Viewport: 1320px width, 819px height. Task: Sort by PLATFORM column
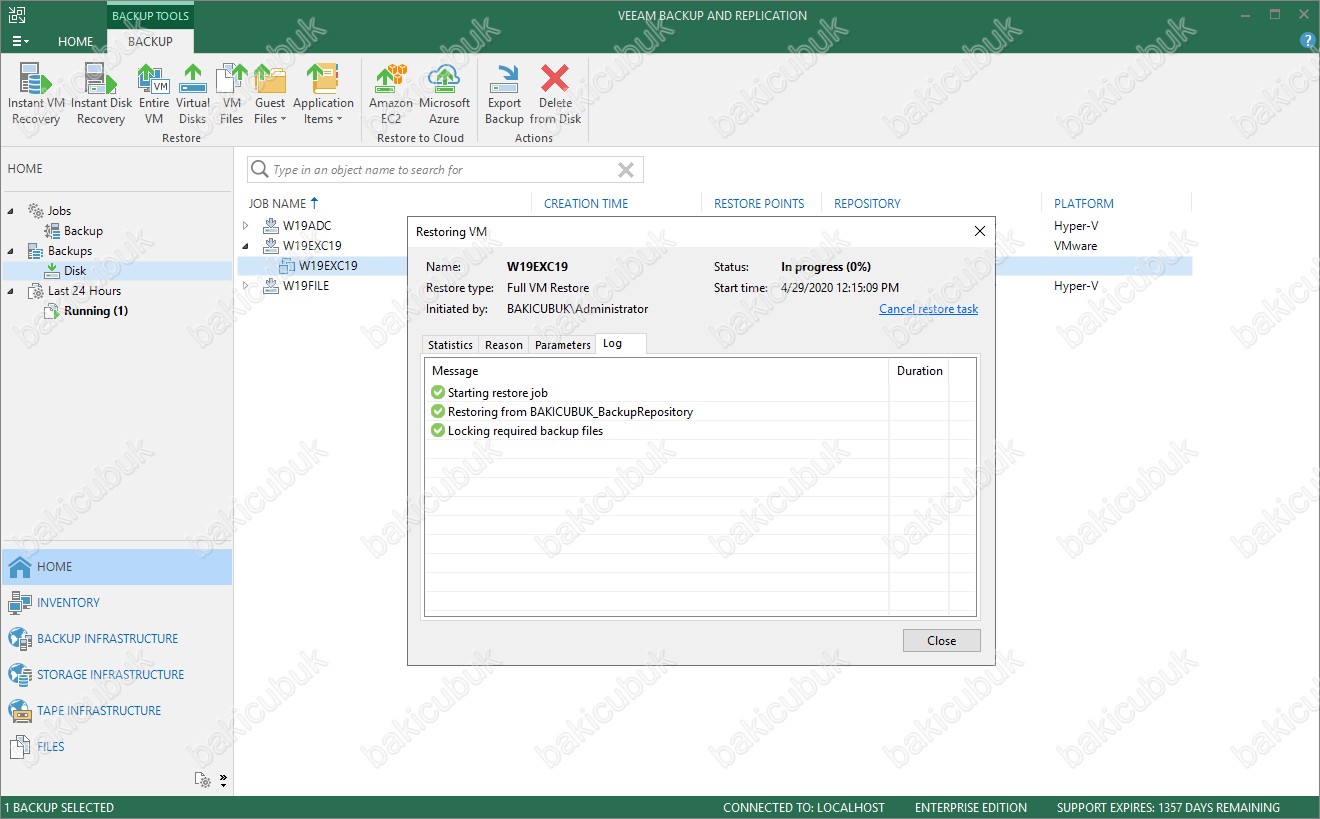(x=1084, y=203)
